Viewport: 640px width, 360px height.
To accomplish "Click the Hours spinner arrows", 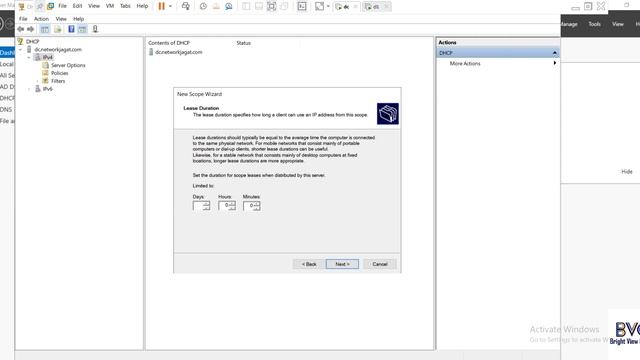I will [232, 205].
